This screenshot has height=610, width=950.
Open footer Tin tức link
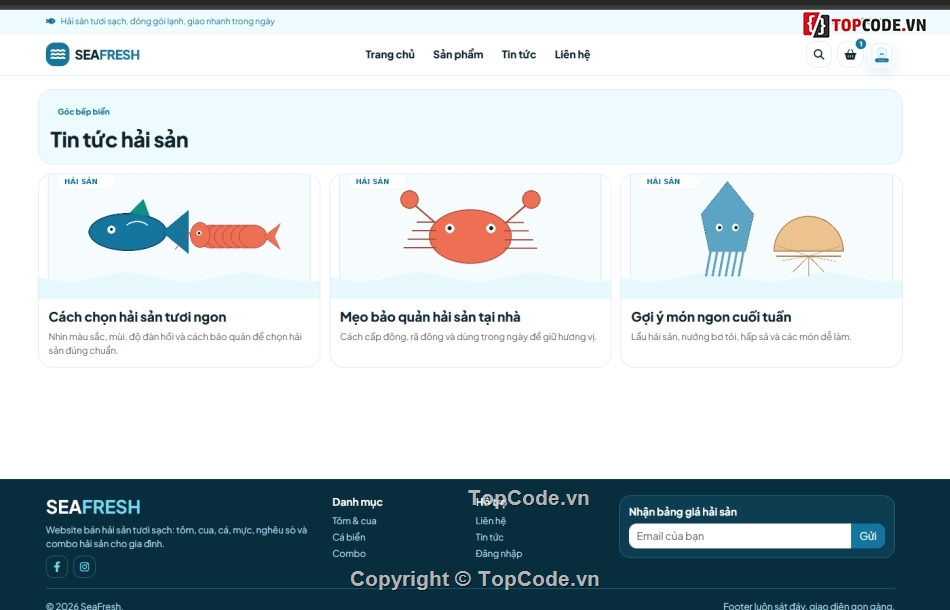point(490,537)
